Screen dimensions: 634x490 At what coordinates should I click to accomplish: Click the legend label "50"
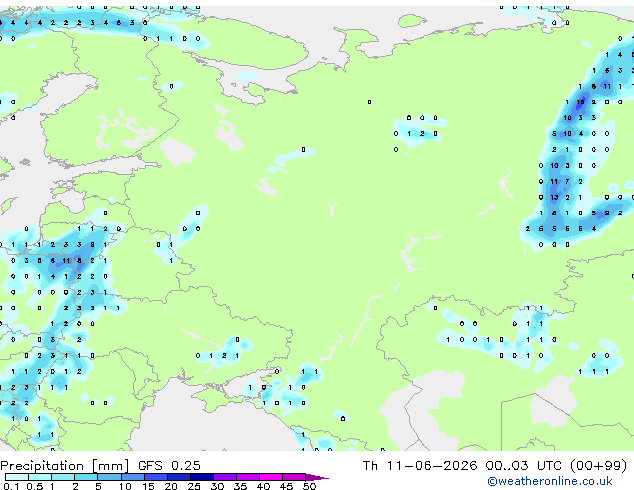(x=309, y=486)
